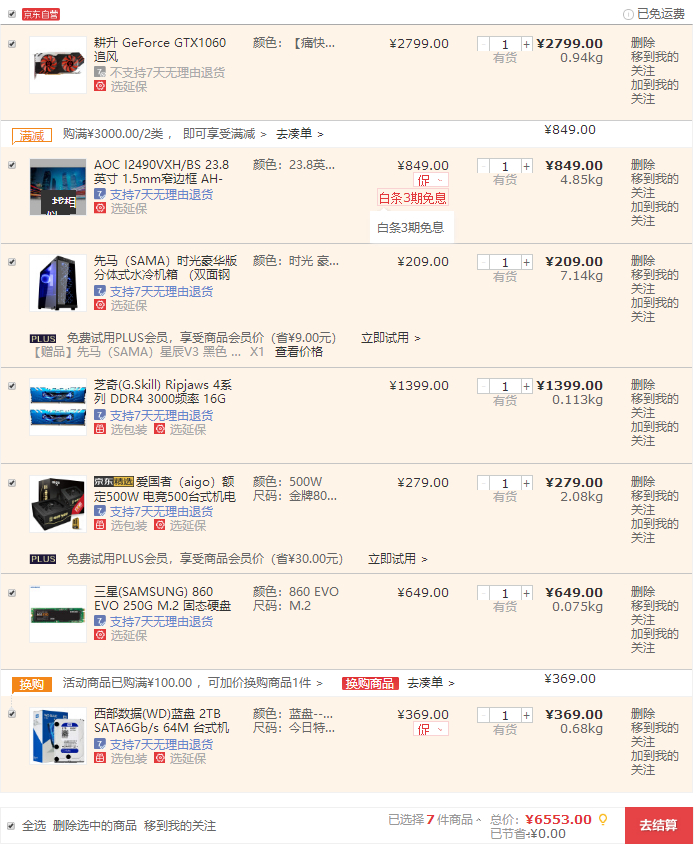This screenshot has width=696, height=844.
Task: Select 选包装 gift wrap icon for aigo PSU
Action: pos(100,525)
